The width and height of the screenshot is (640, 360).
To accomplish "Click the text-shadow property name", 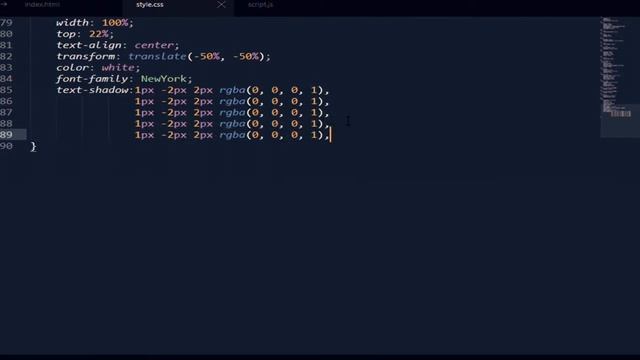I will [x=92, y=90].
